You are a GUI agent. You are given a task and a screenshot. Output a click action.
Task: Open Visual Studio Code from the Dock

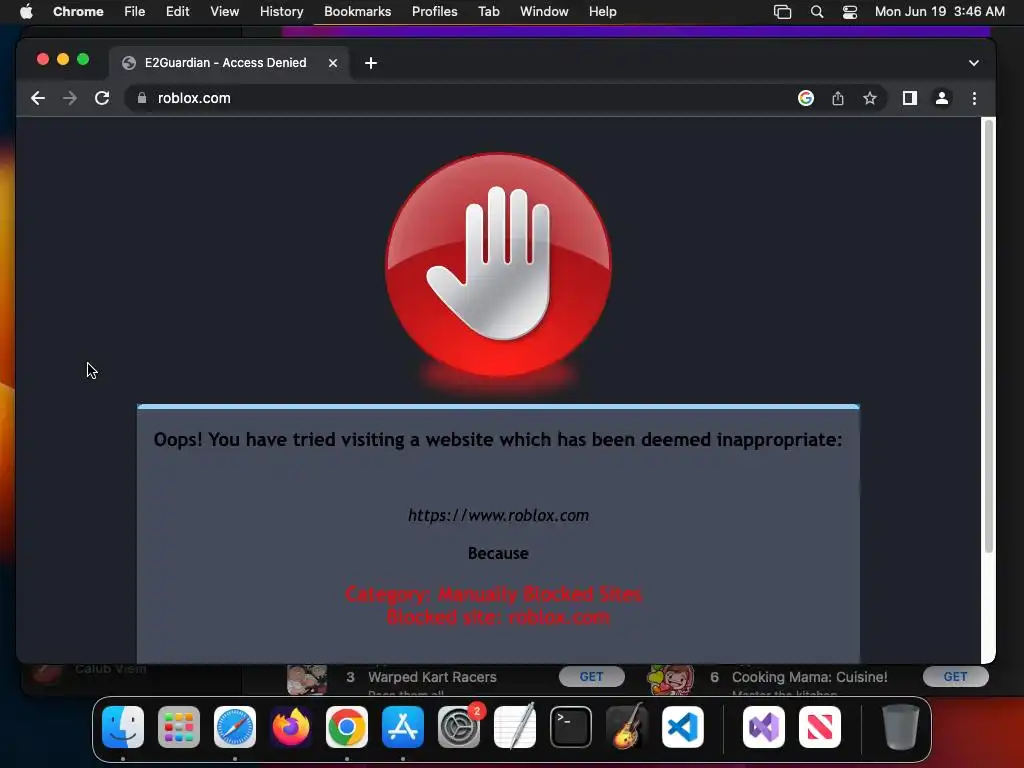(x=683, y=727)
